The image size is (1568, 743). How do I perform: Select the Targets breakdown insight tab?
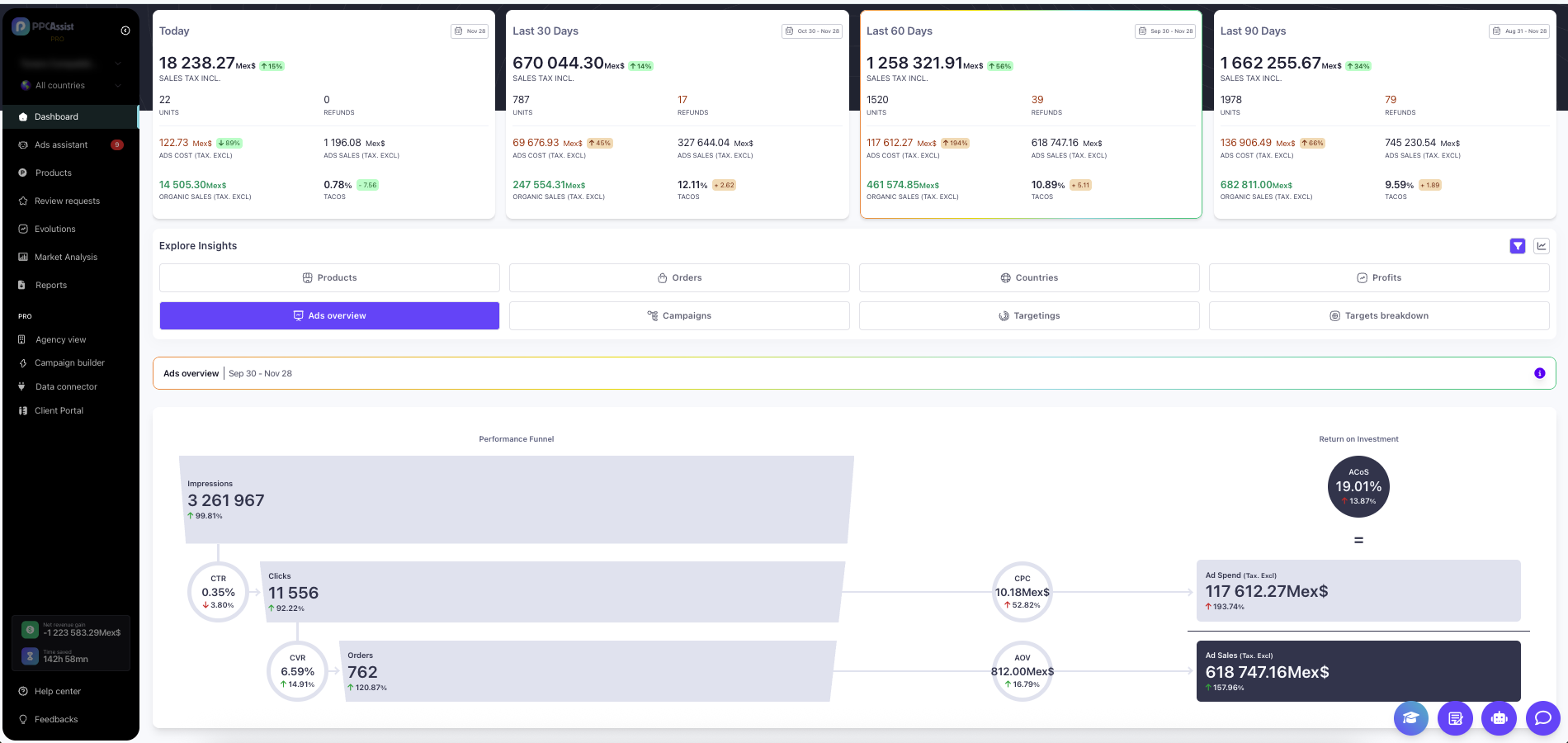tap(1379, 316)
